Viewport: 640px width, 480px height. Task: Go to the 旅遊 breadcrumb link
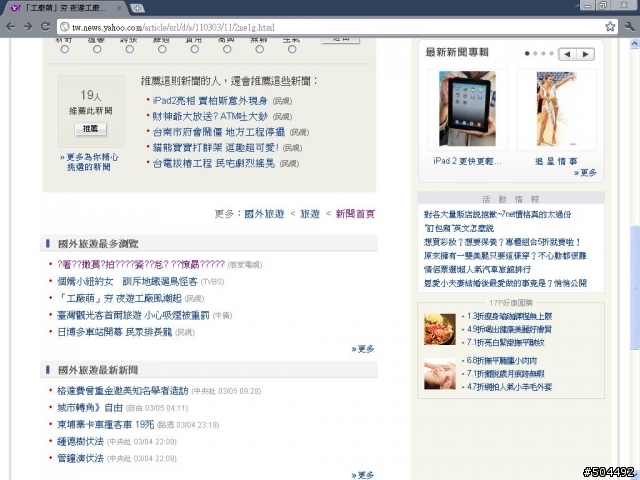[x=310, y=214]
